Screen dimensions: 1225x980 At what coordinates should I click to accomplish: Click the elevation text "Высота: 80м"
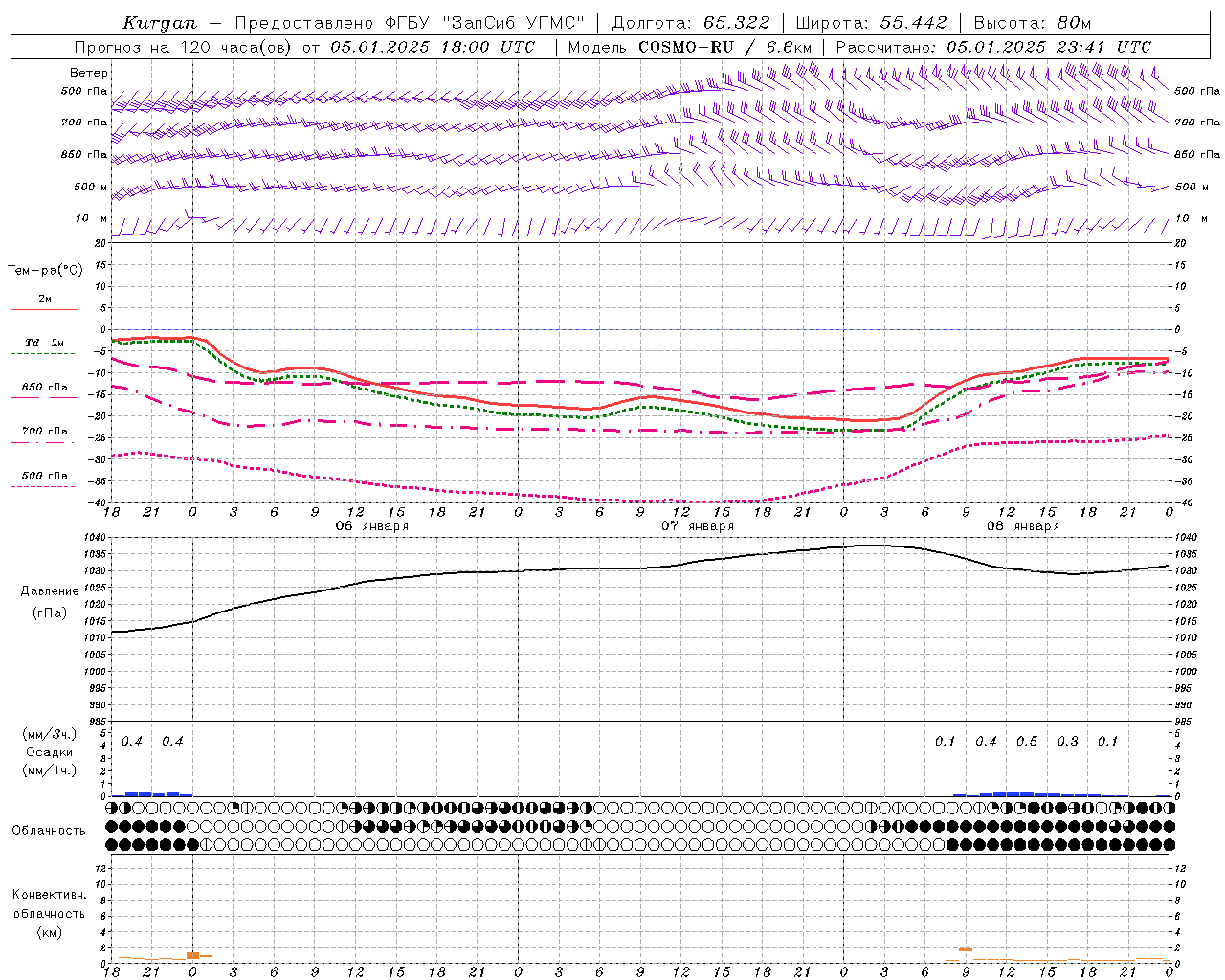1032,23
